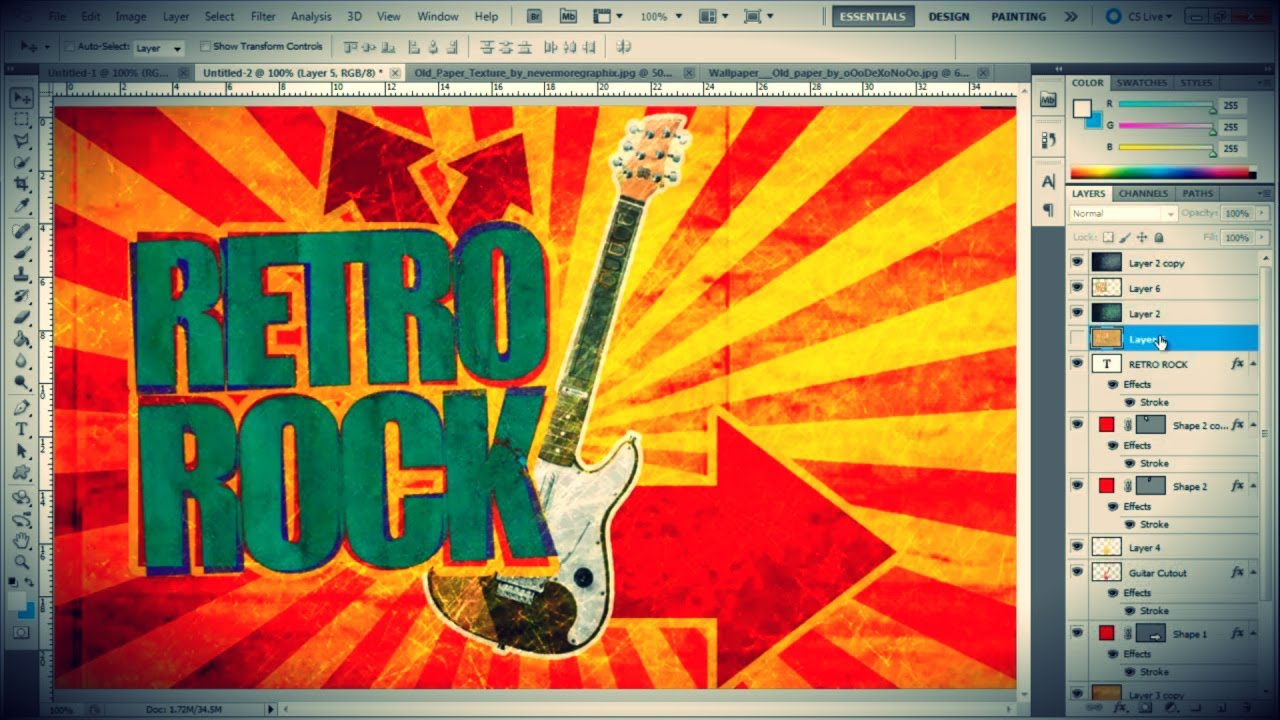The image size is (1280, 720).
Task: Show more workspaces with double-arrow button
Action: (x=1071, y=17)
